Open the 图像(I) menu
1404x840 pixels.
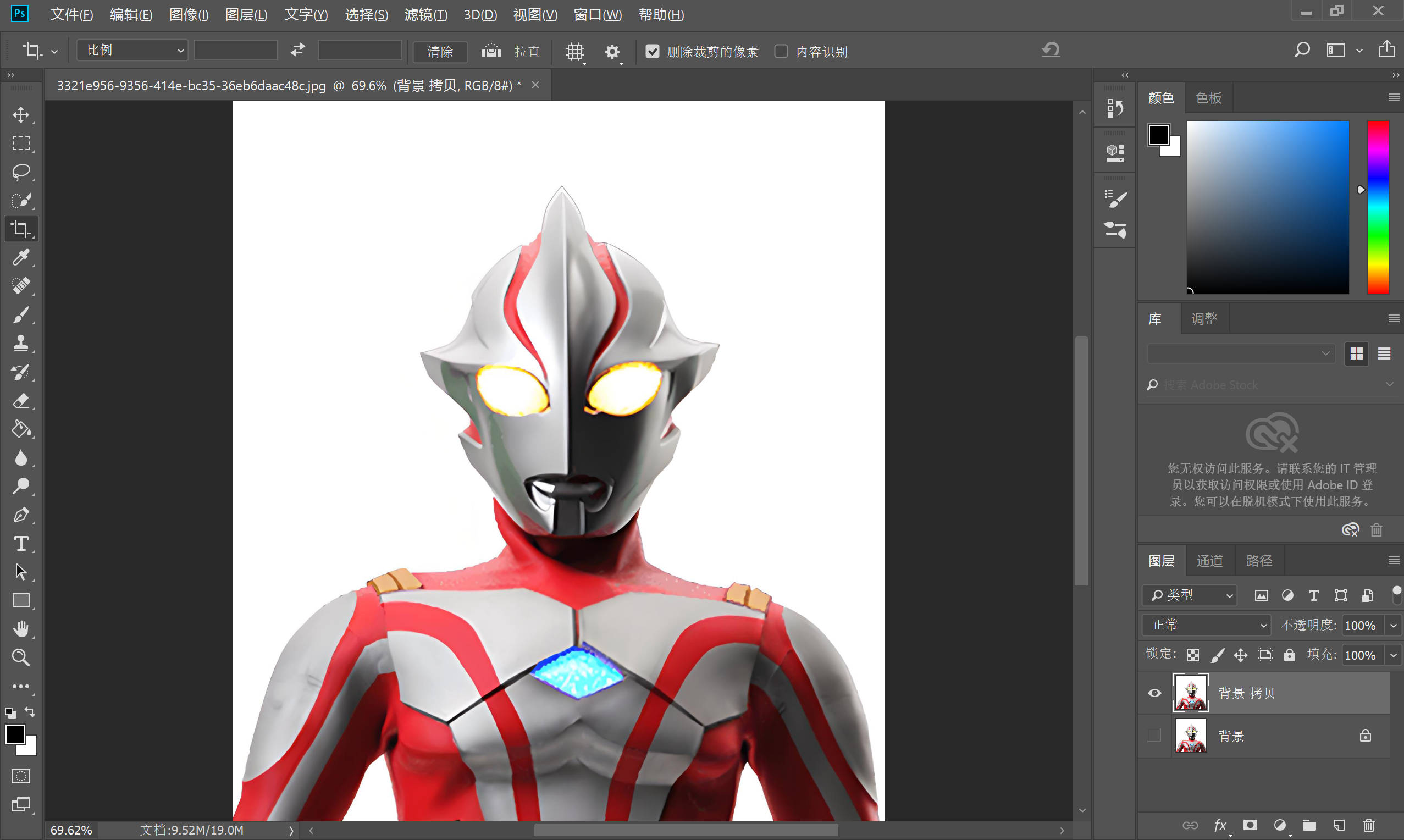[x=189, y=15]
